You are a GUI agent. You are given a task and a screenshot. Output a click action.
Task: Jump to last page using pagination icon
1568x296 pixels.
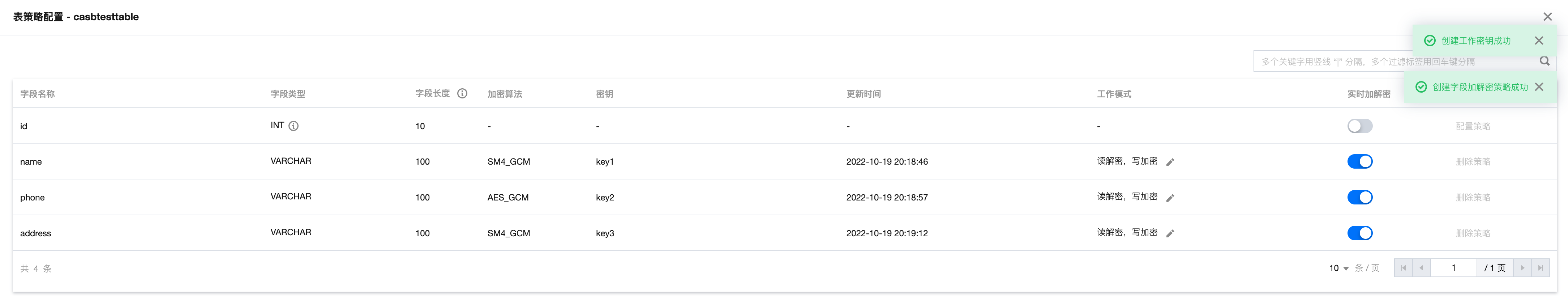pos(1541,267)
